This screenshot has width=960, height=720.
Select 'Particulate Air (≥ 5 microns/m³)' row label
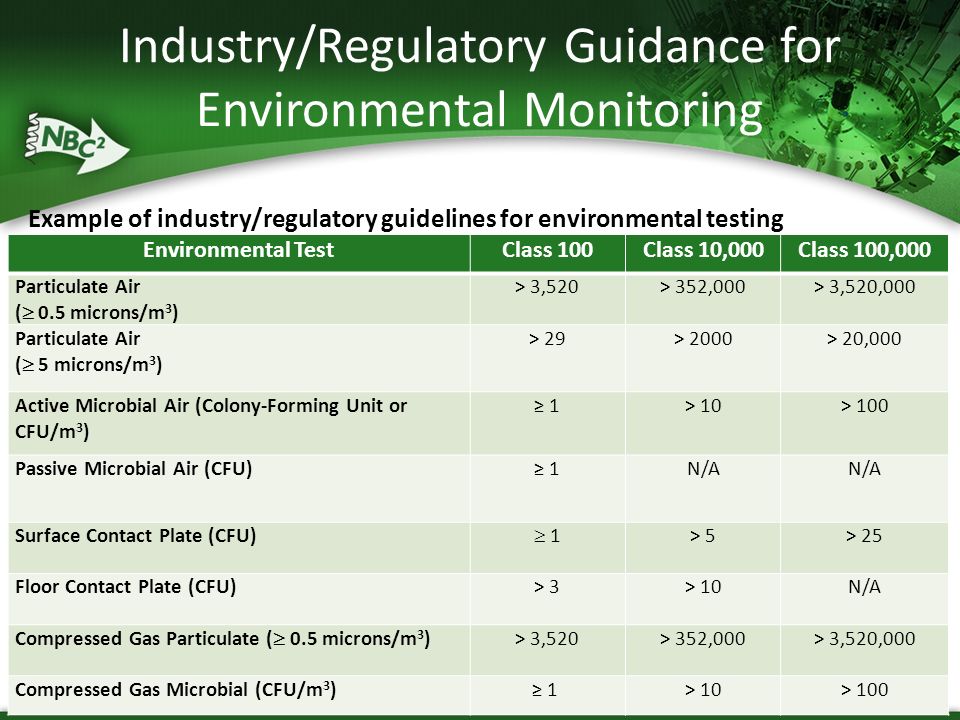click(x=89, y=351)
